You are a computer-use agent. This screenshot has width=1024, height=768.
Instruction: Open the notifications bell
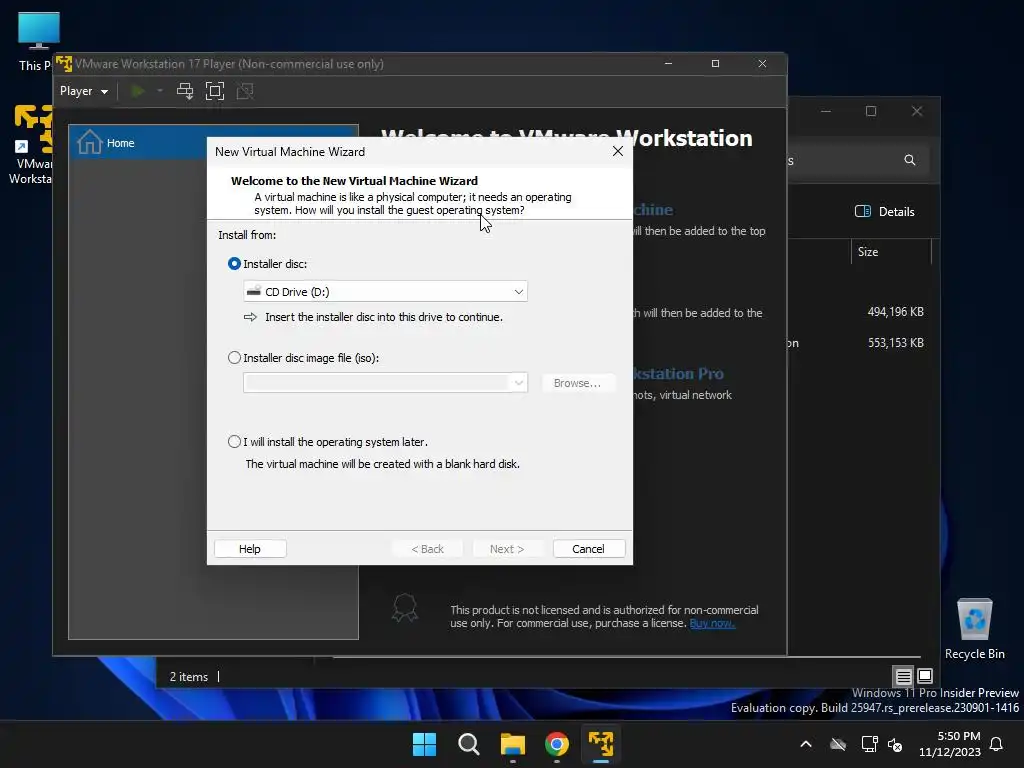(997, 744)
